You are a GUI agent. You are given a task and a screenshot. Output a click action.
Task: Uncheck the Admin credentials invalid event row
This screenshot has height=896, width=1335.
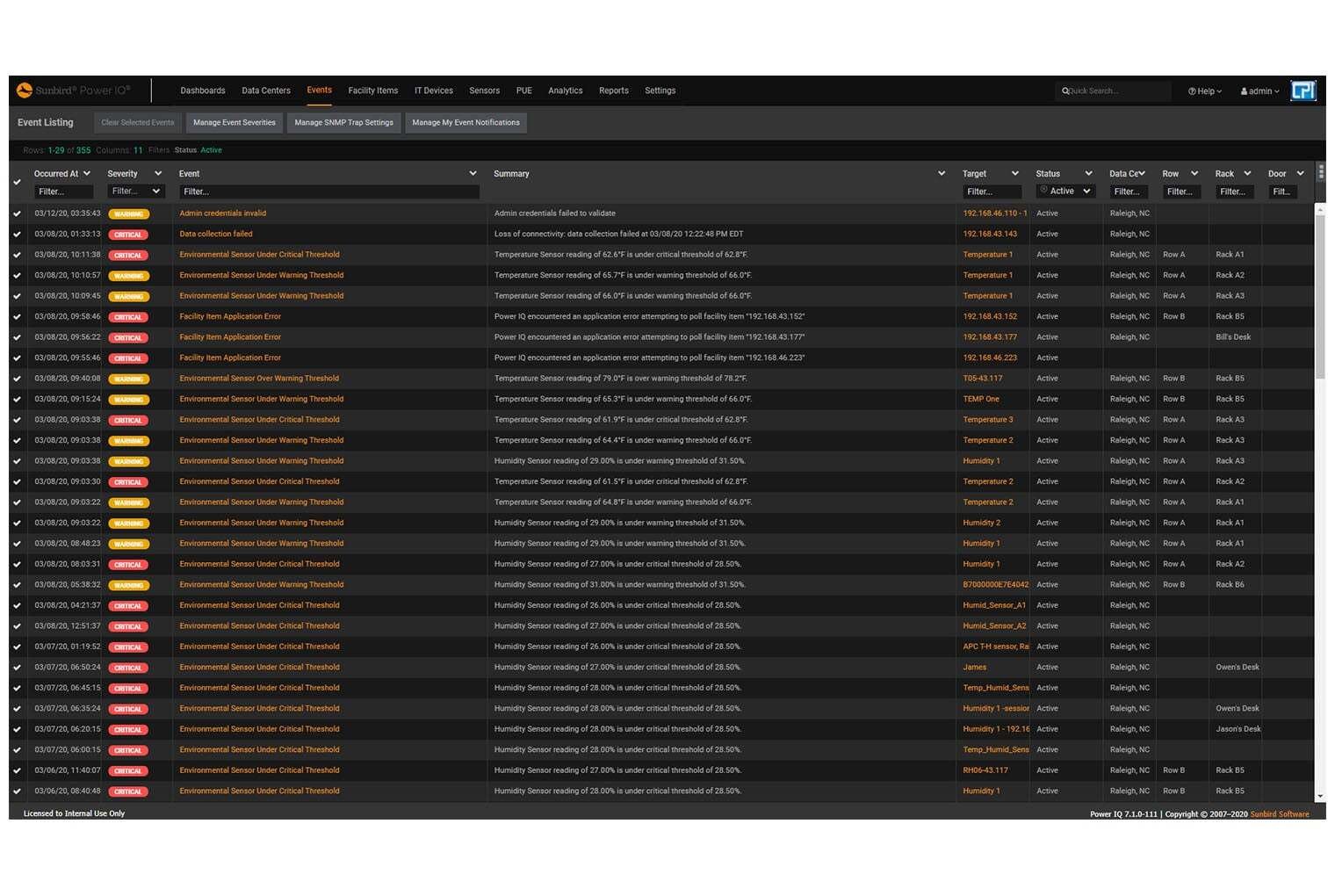click(17, 213)
